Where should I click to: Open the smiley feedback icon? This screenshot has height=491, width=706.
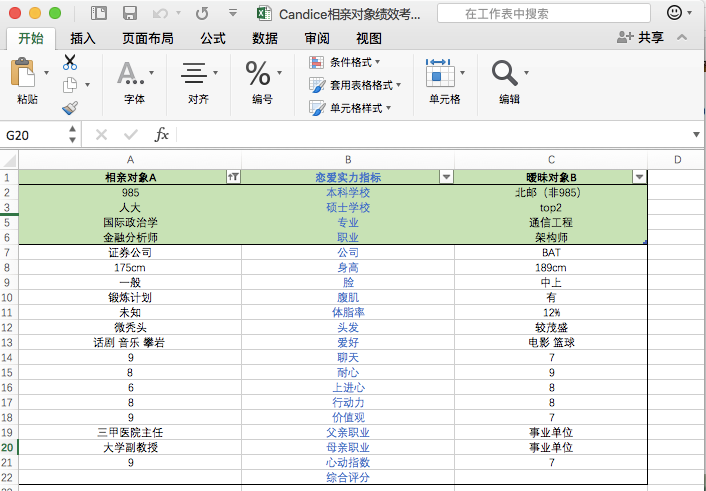[674, 13]
